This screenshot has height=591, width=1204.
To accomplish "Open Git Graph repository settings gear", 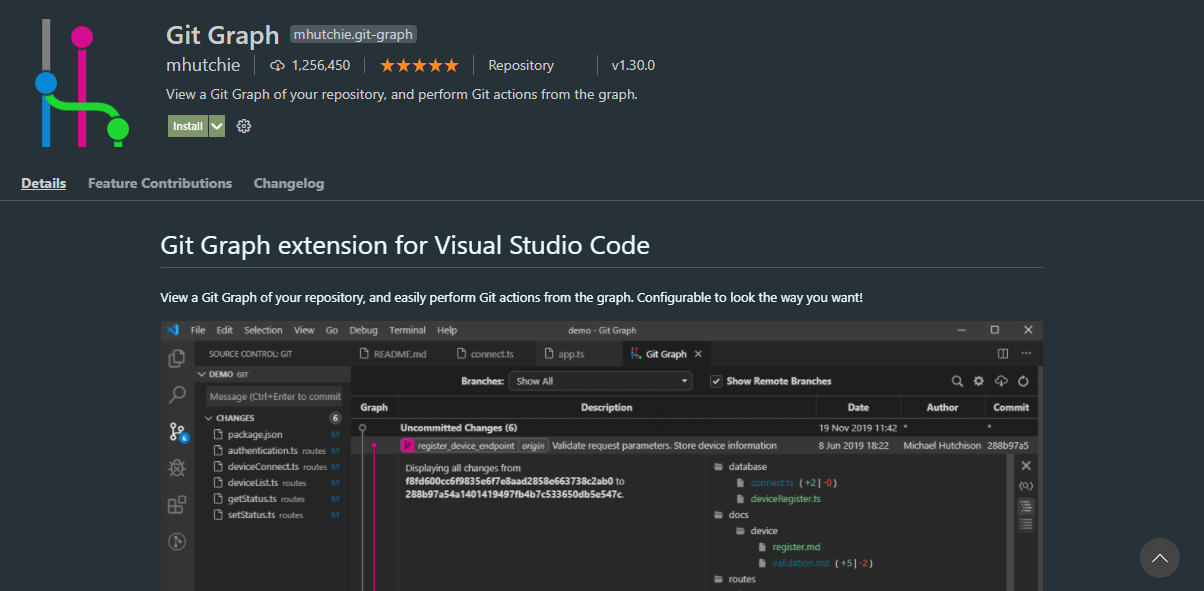I will pos(979,381).
